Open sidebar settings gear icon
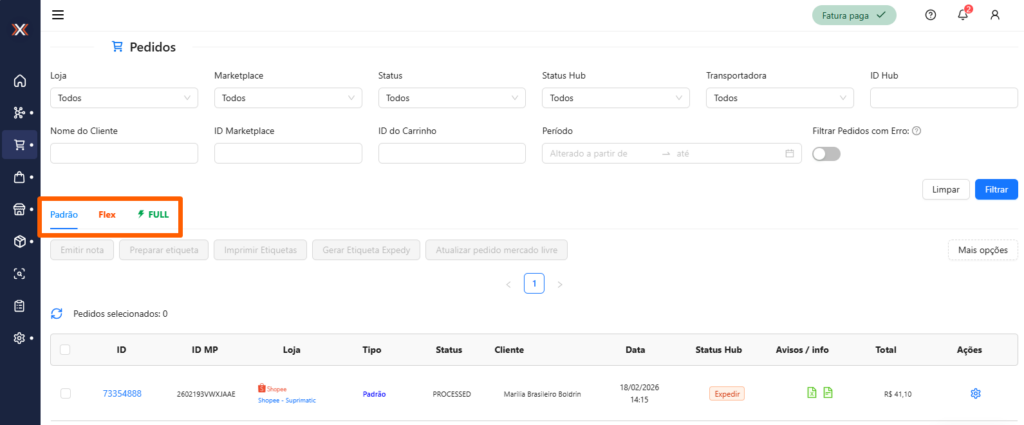The width and height of the screenshot is (1024, 425). tap(19, 338)
